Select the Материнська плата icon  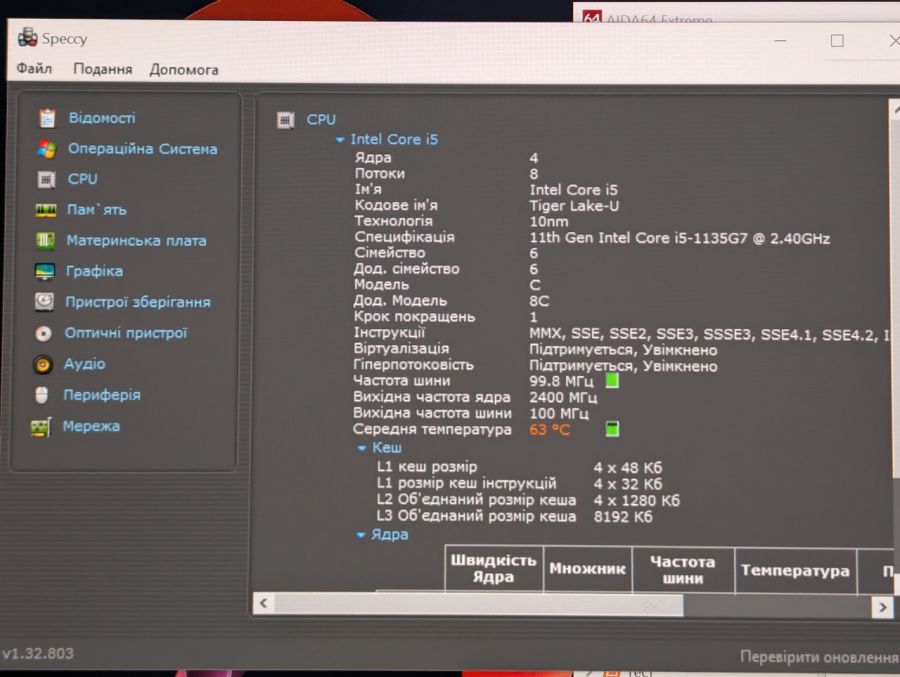coord(45,241)
